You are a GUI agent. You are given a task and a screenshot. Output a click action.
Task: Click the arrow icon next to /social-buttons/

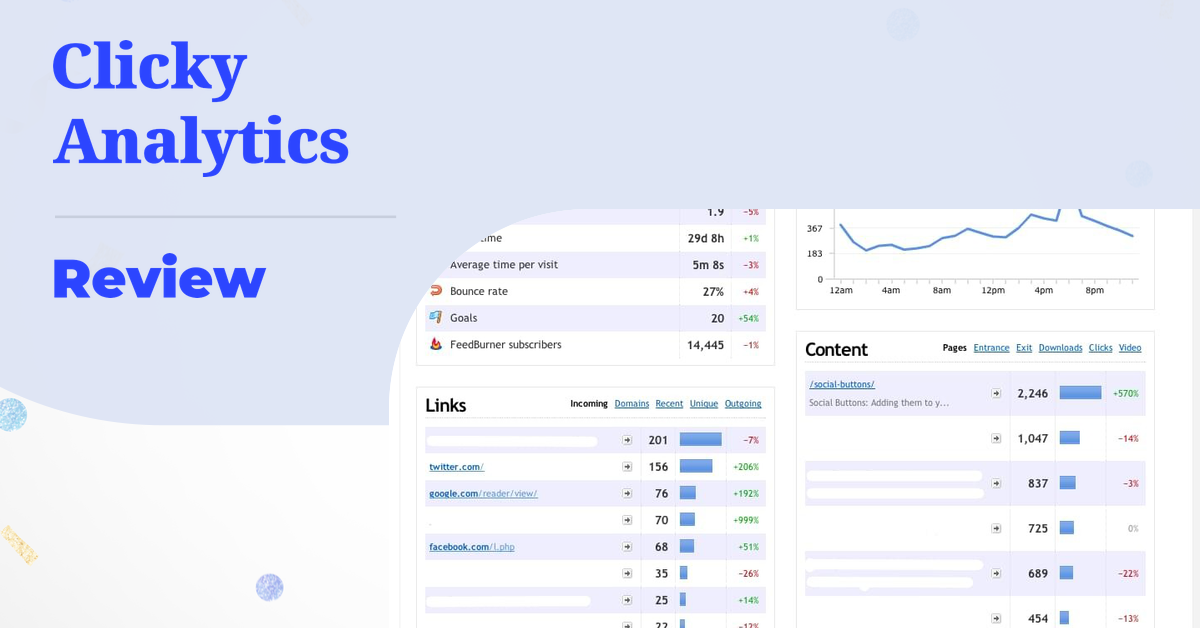(996, 393)
